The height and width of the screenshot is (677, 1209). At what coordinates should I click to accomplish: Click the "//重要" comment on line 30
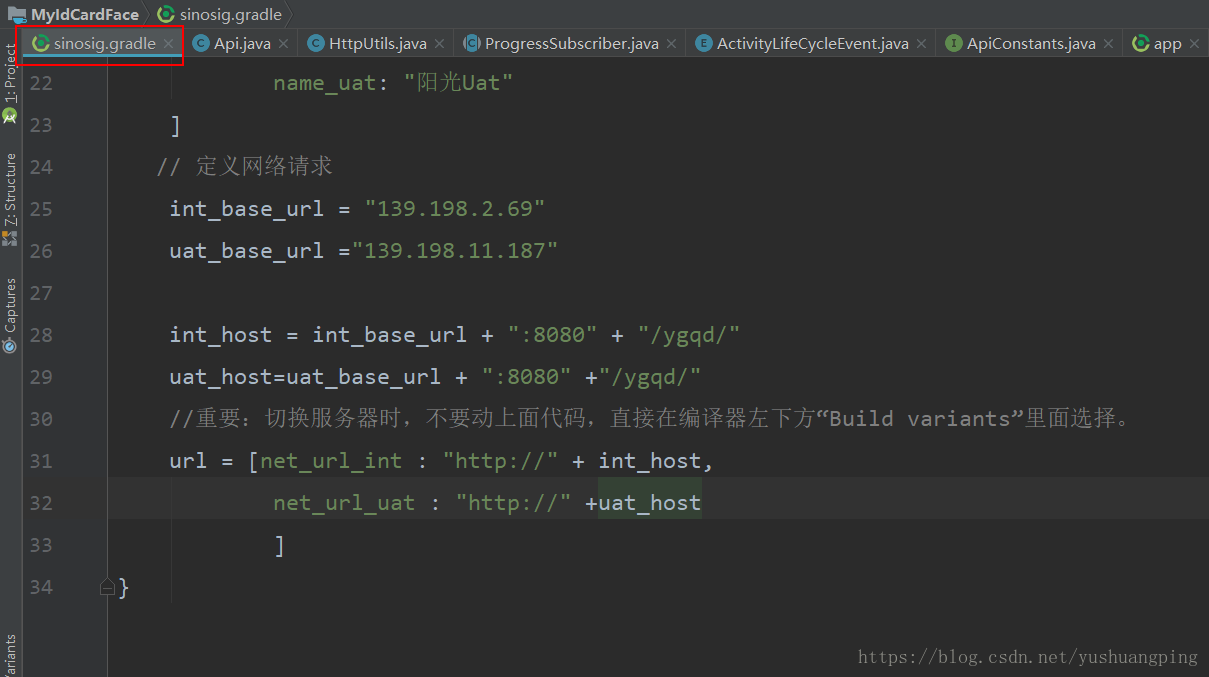650,419
